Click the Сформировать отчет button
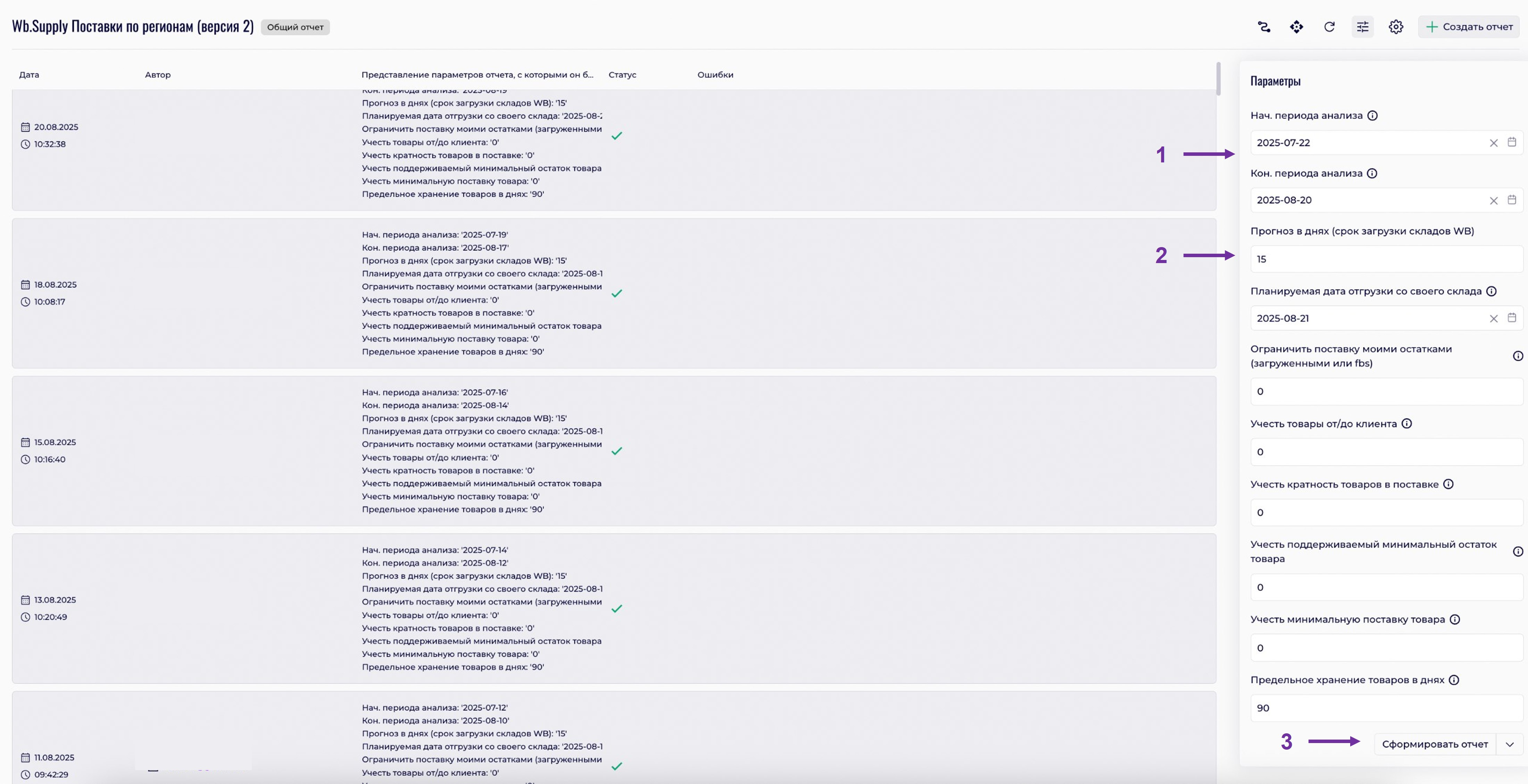 [1434, 744]
